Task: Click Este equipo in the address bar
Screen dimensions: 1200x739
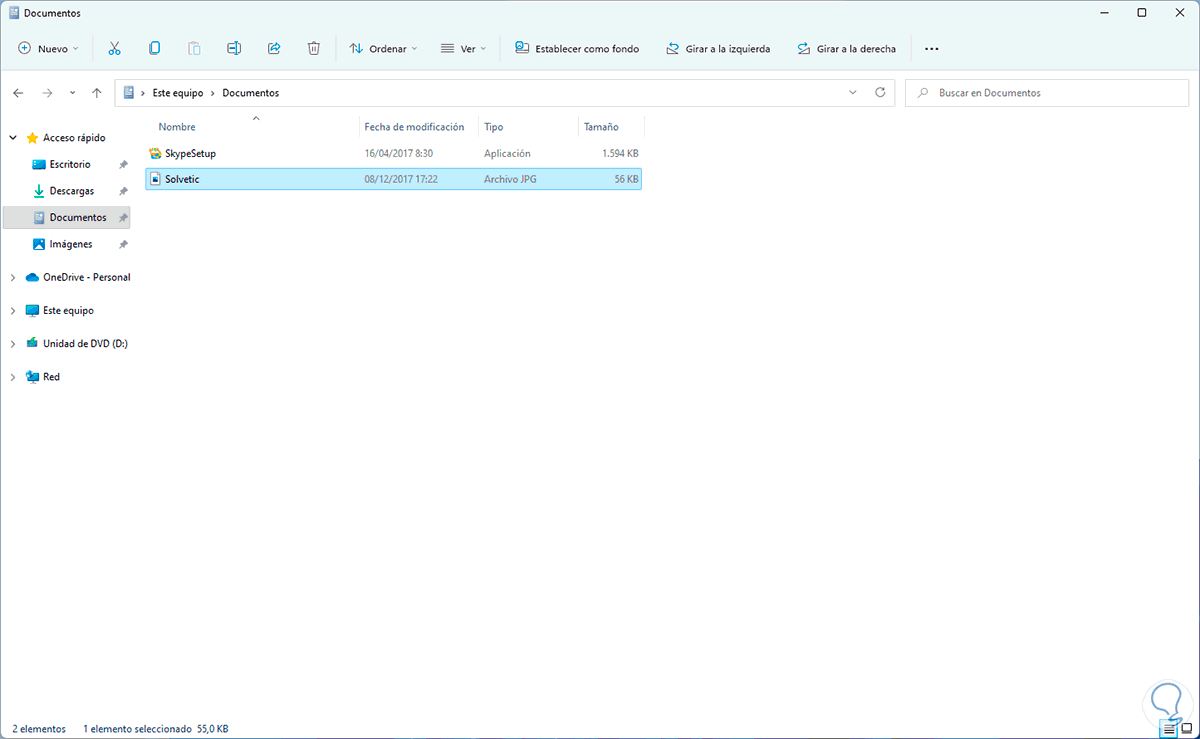Action: [178, 93]
